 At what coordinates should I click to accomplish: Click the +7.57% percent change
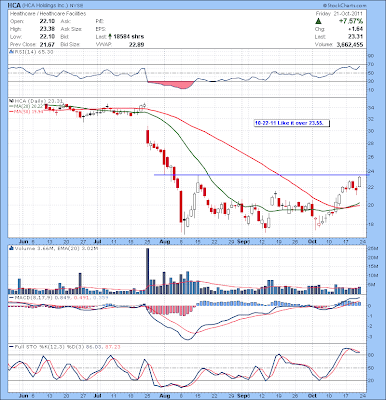pyautogui.click(x=351, y=21)
